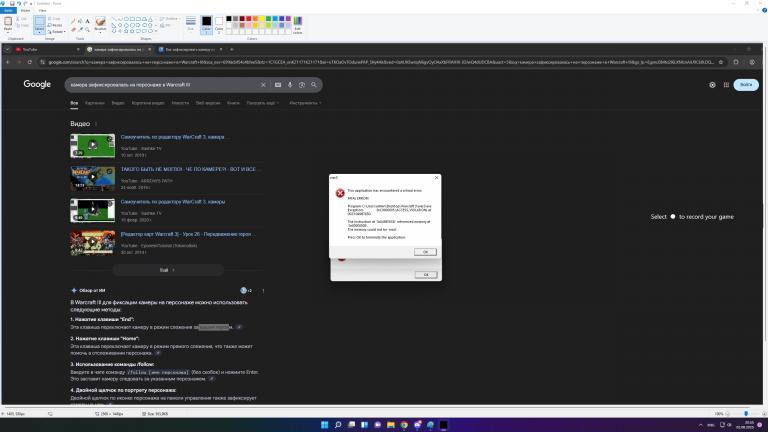Open the Outline dropdown in Shapes
This screenshot has height=432, width=768.
click(x=169, y=19)
